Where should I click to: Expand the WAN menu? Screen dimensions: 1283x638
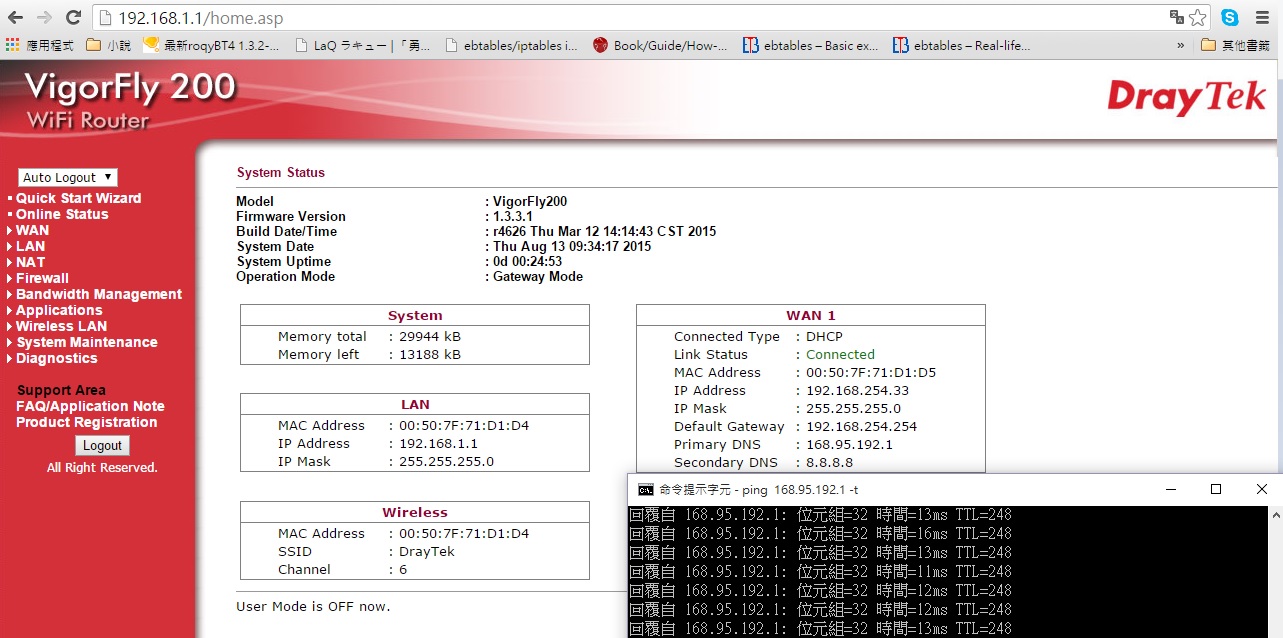pyautogui.click(x=32, y=230)
